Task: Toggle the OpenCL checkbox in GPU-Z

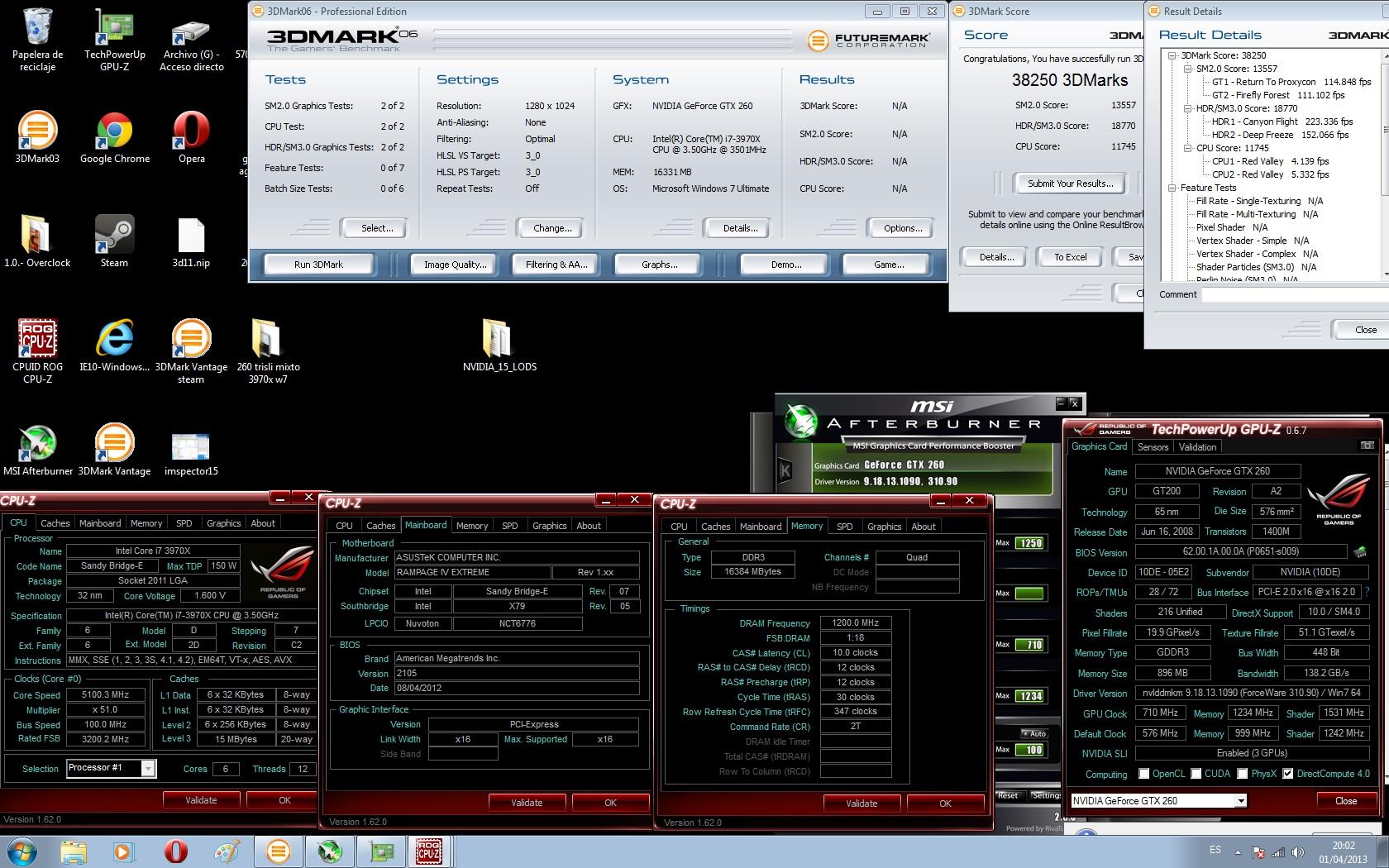Action: tap(1143, 774)
